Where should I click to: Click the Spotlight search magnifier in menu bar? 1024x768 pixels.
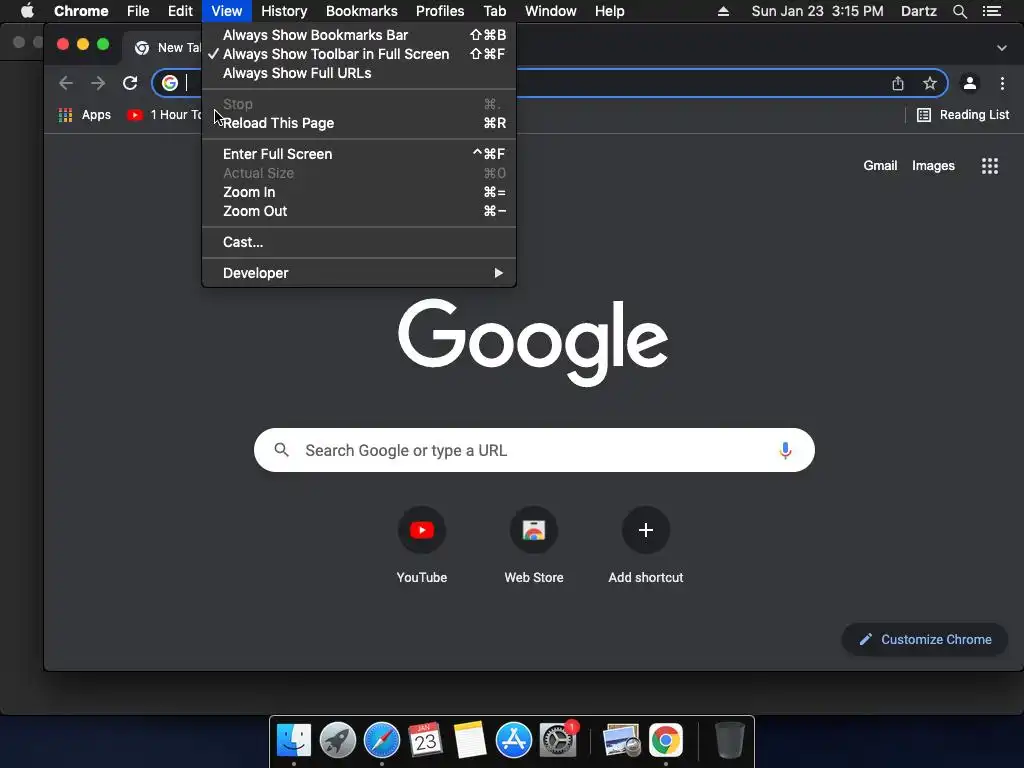pos(959,11)
